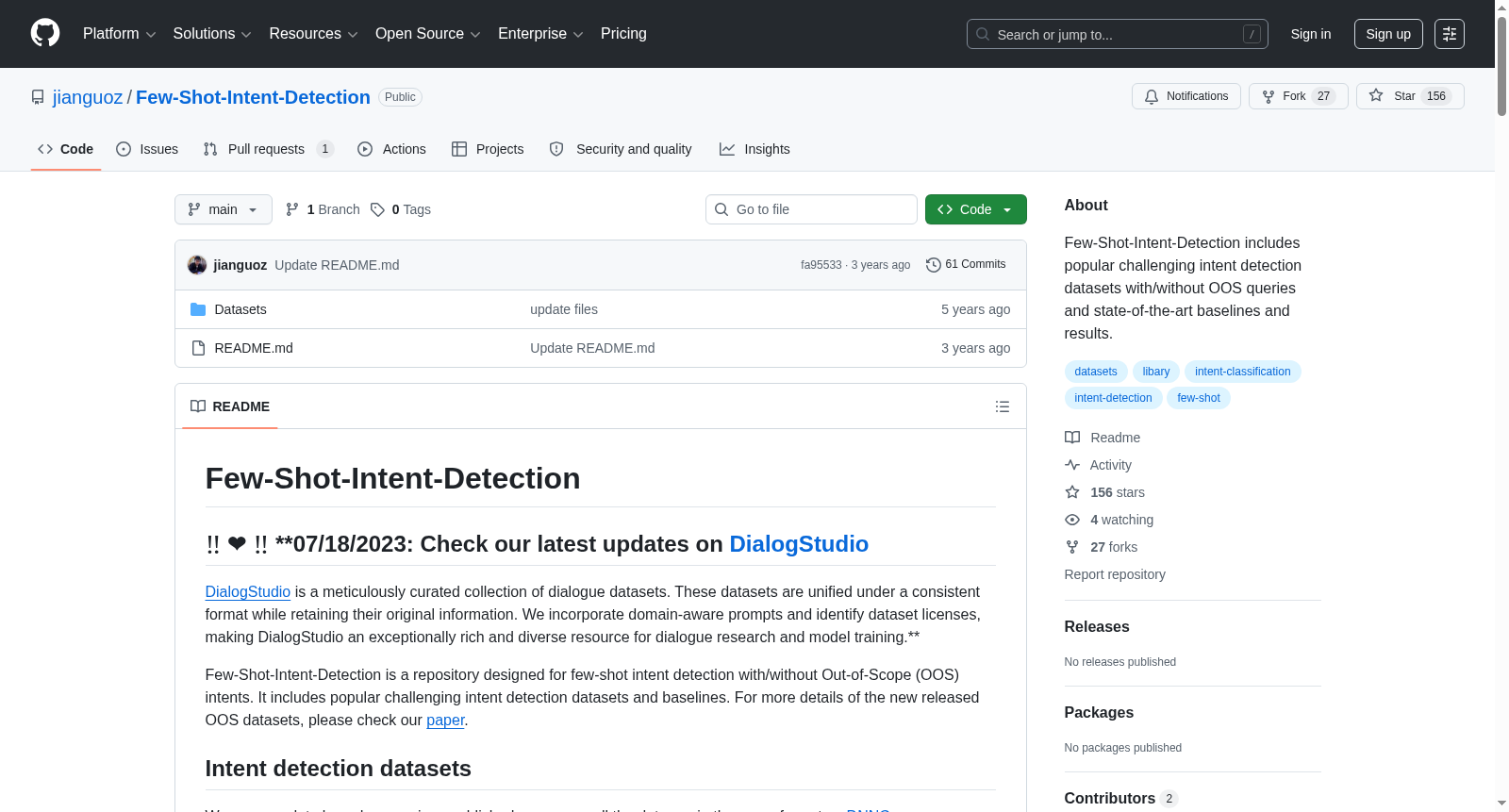Viewport: 1509px width, 812px height.
Task: Focus the Search or jump to field
Action: tap(1118, 34)
